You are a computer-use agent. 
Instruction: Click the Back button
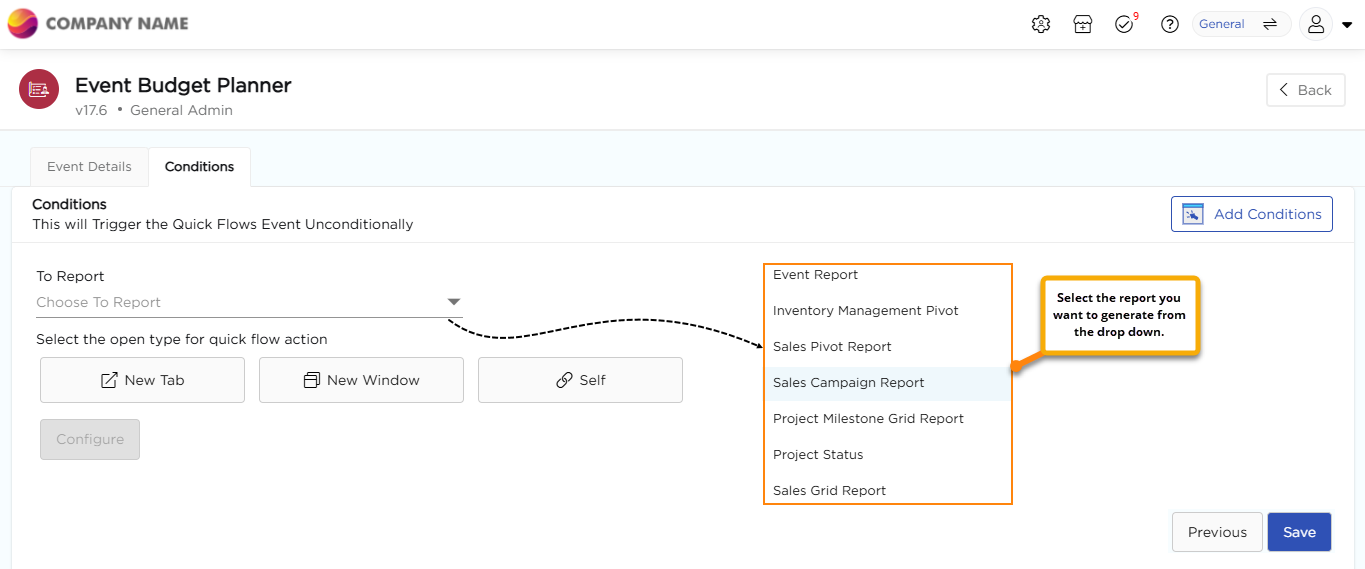coord(1305,90)
